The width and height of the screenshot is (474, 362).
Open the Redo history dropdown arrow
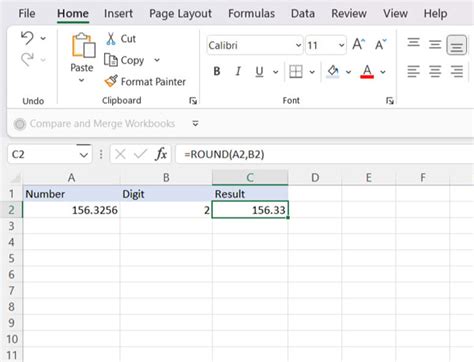pos(43,60)
